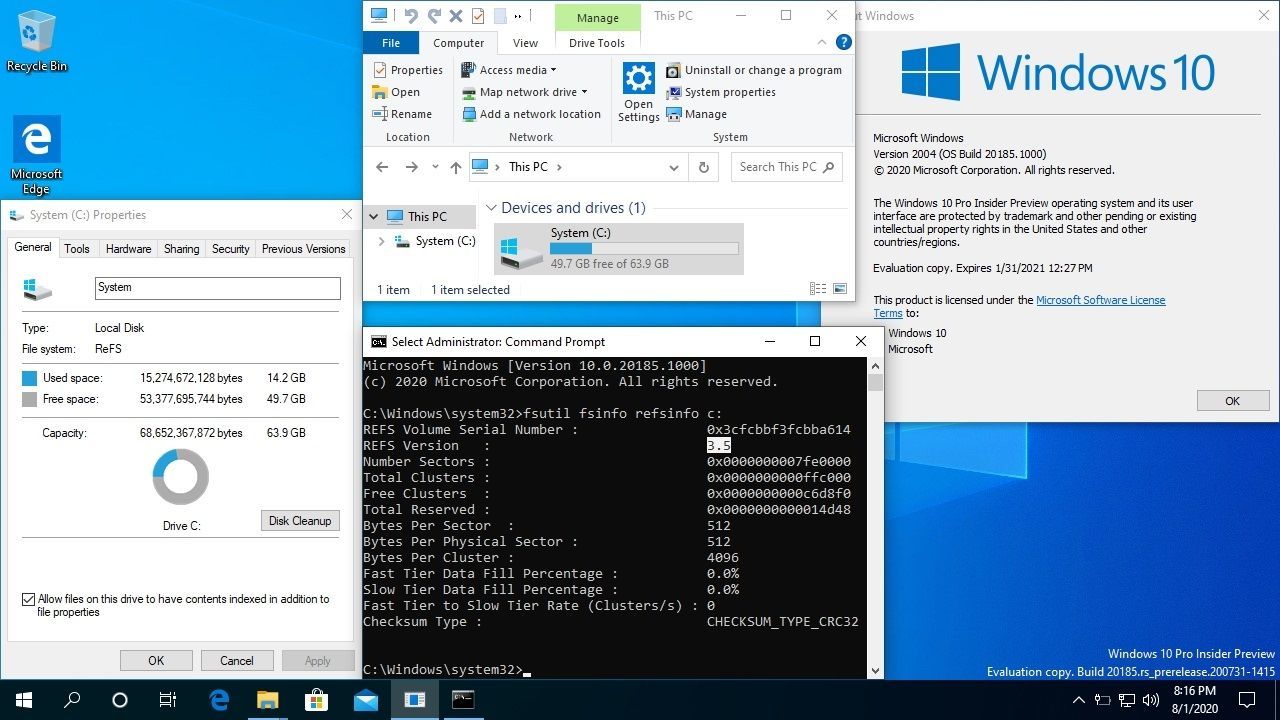
Task: Open the Sharing tab in Properties dialog
Action: (181, 249)
